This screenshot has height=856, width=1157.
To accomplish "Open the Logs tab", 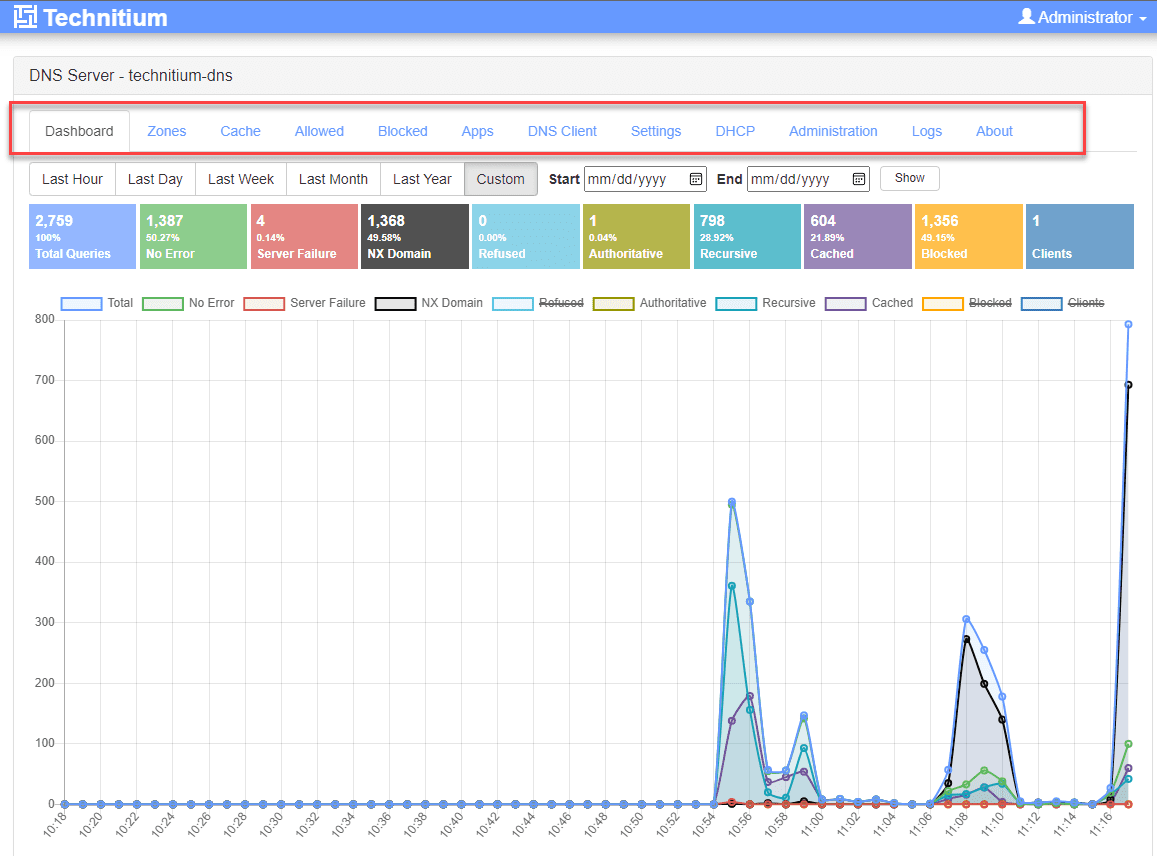I will click(x=927, y=131).
